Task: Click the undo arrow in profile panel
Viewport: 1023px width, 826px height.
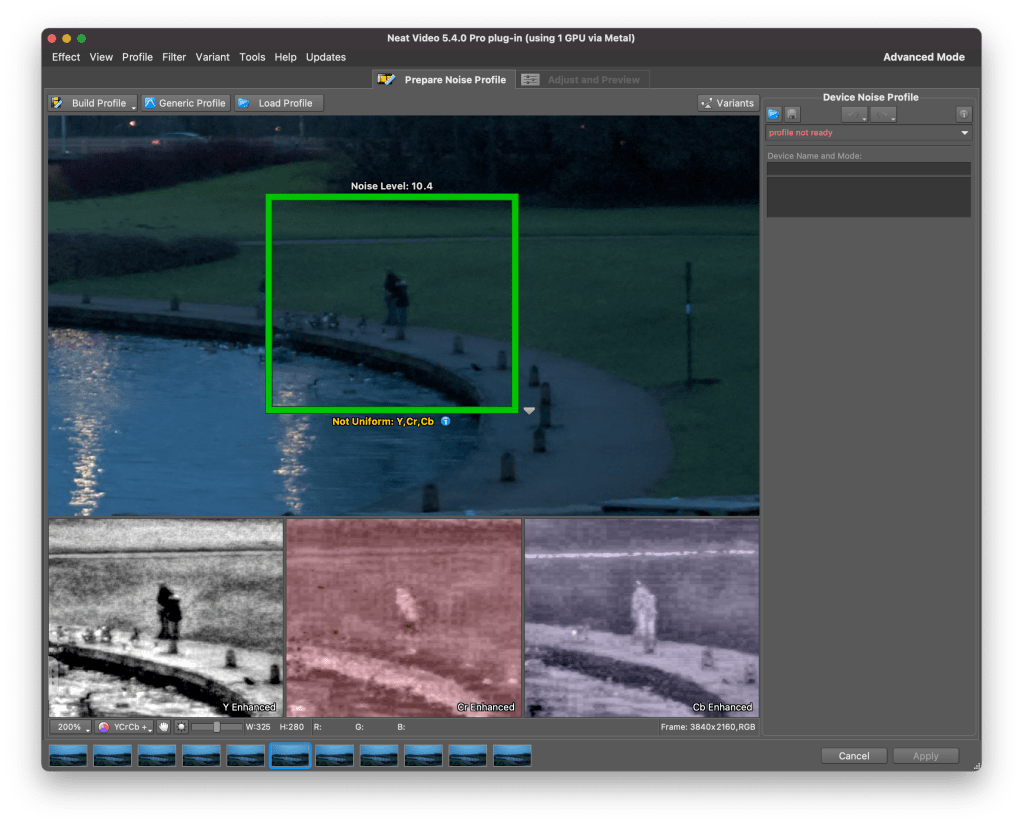Action: 853,115
